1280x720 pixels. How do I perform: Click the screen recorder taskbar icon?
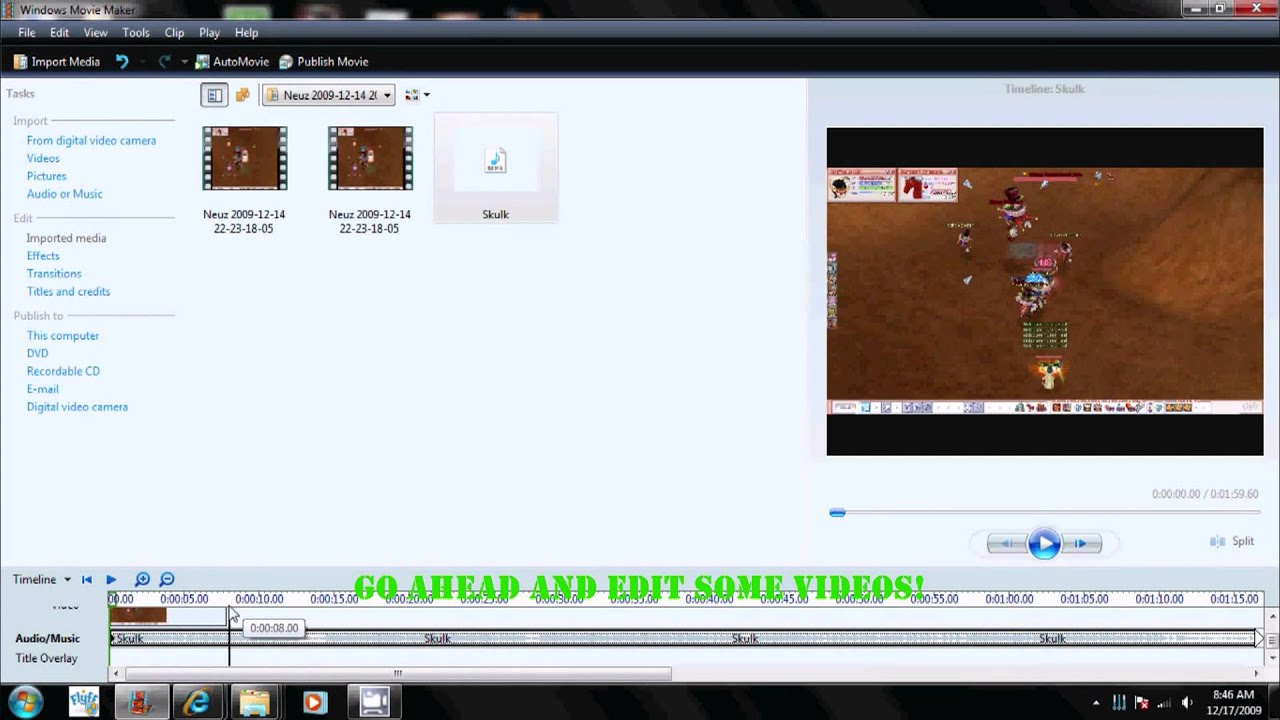point(375,702)
